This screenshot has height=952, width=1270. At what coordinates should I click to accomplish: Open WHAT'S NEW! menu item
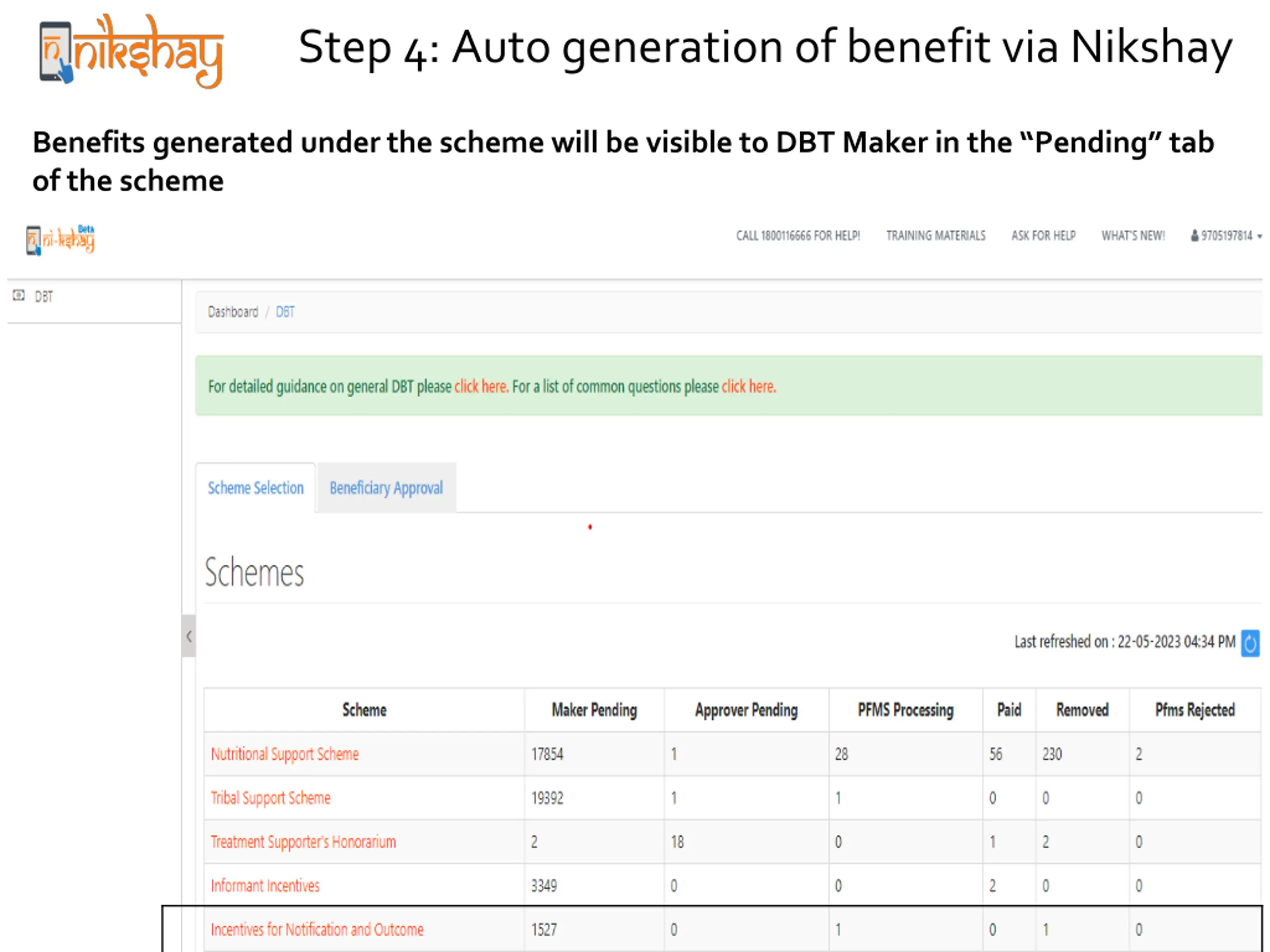point(1133,236)
